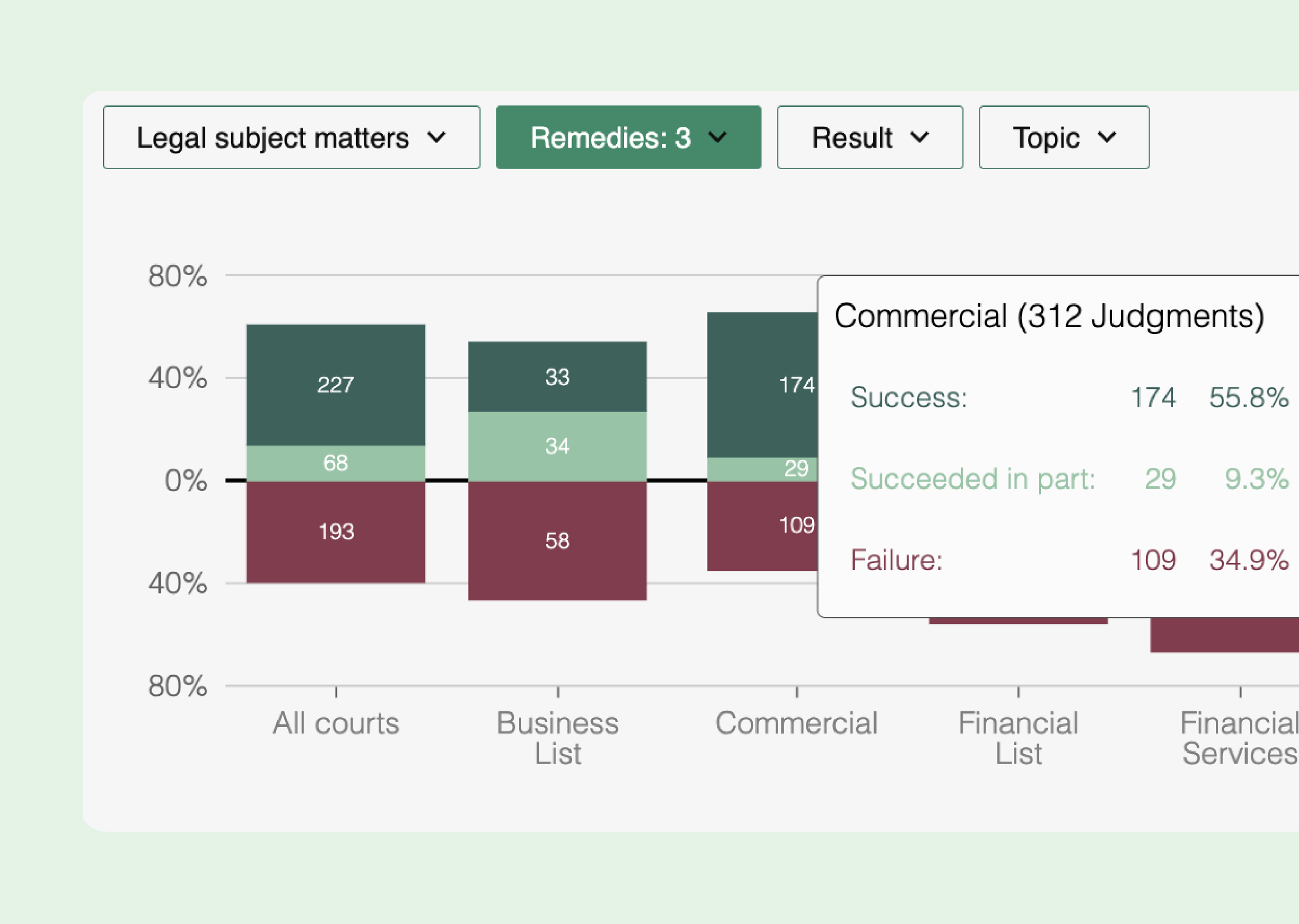Viewport: 1299px width, 924px height.
Task: Click the Business List axis label
Action: pyautogui.click(x=558, y=738)
